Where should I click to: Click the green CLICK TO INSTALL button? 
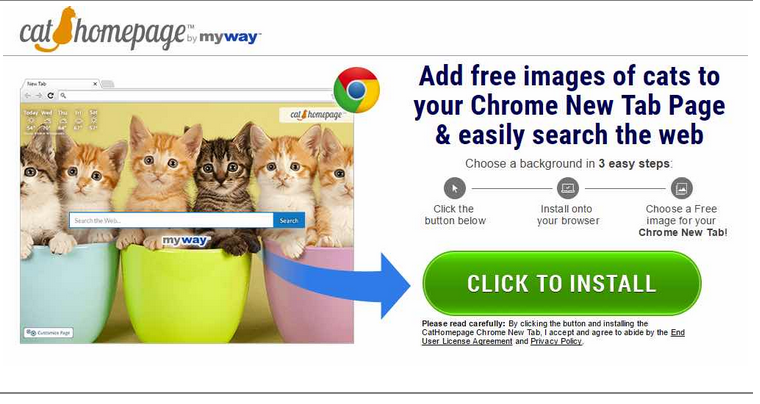(x=562, y=283)
